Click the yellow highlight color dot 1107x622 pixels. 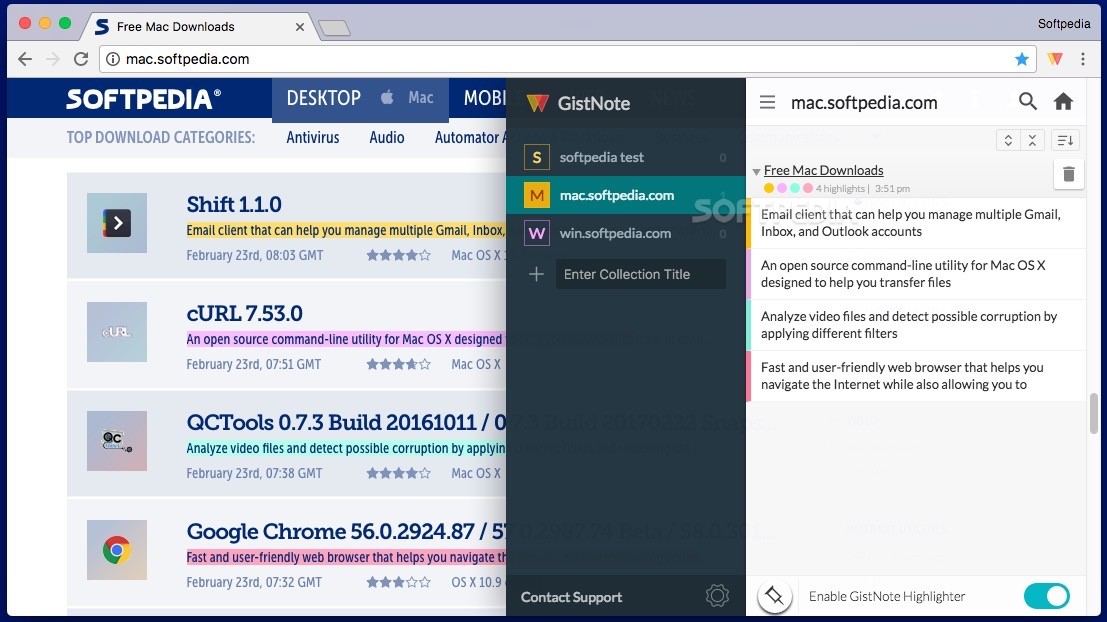click(x=769, y=189)
